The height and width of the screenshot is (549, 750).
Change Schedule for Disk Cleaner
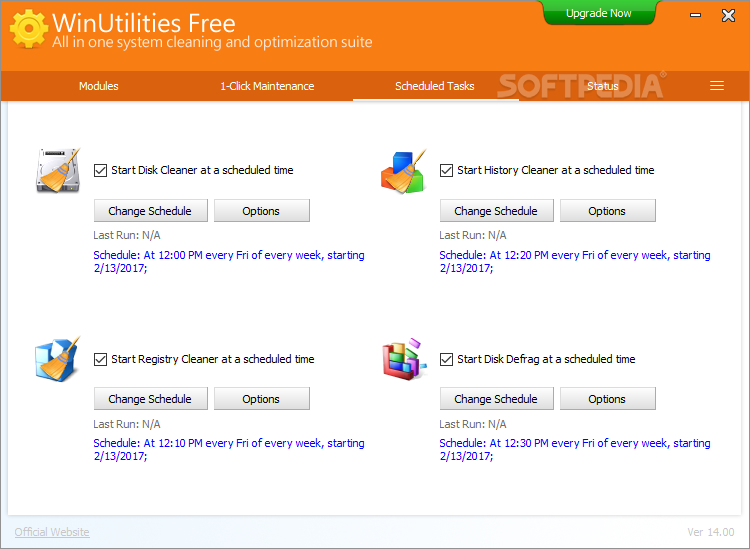click(x=151, y=211)
